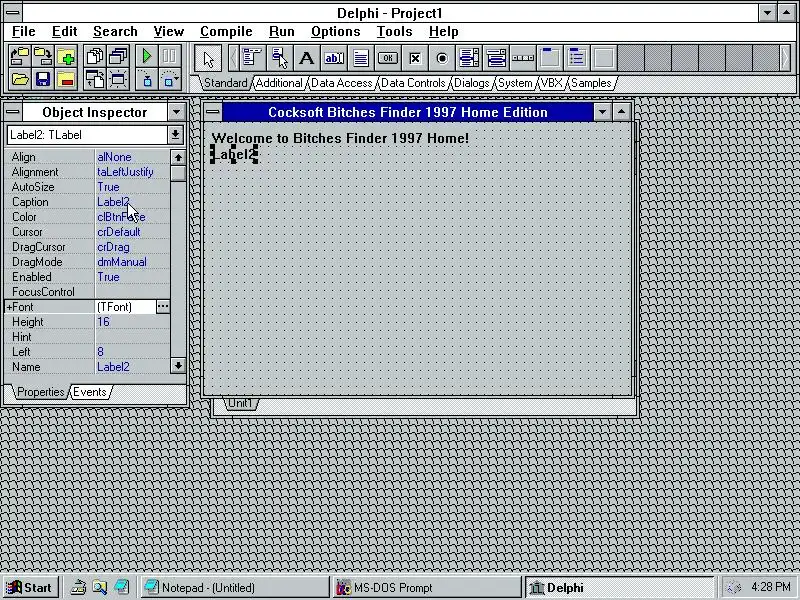This screenshot has width=800, height=600.
Task: Open the Object Inspector control menu box
Action: 13,112
